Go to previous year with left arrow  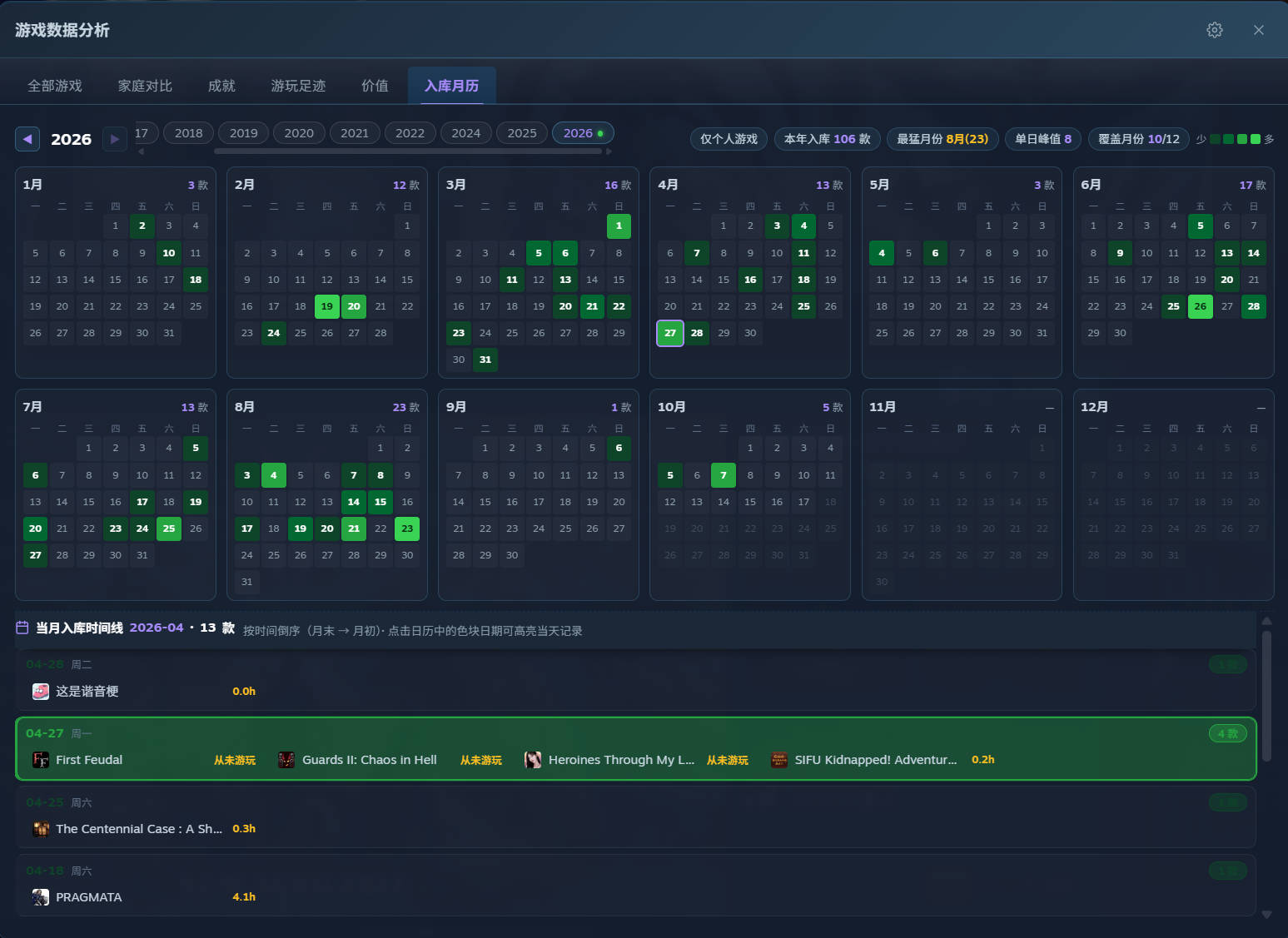pyautogui.click(x=27, y=139)
